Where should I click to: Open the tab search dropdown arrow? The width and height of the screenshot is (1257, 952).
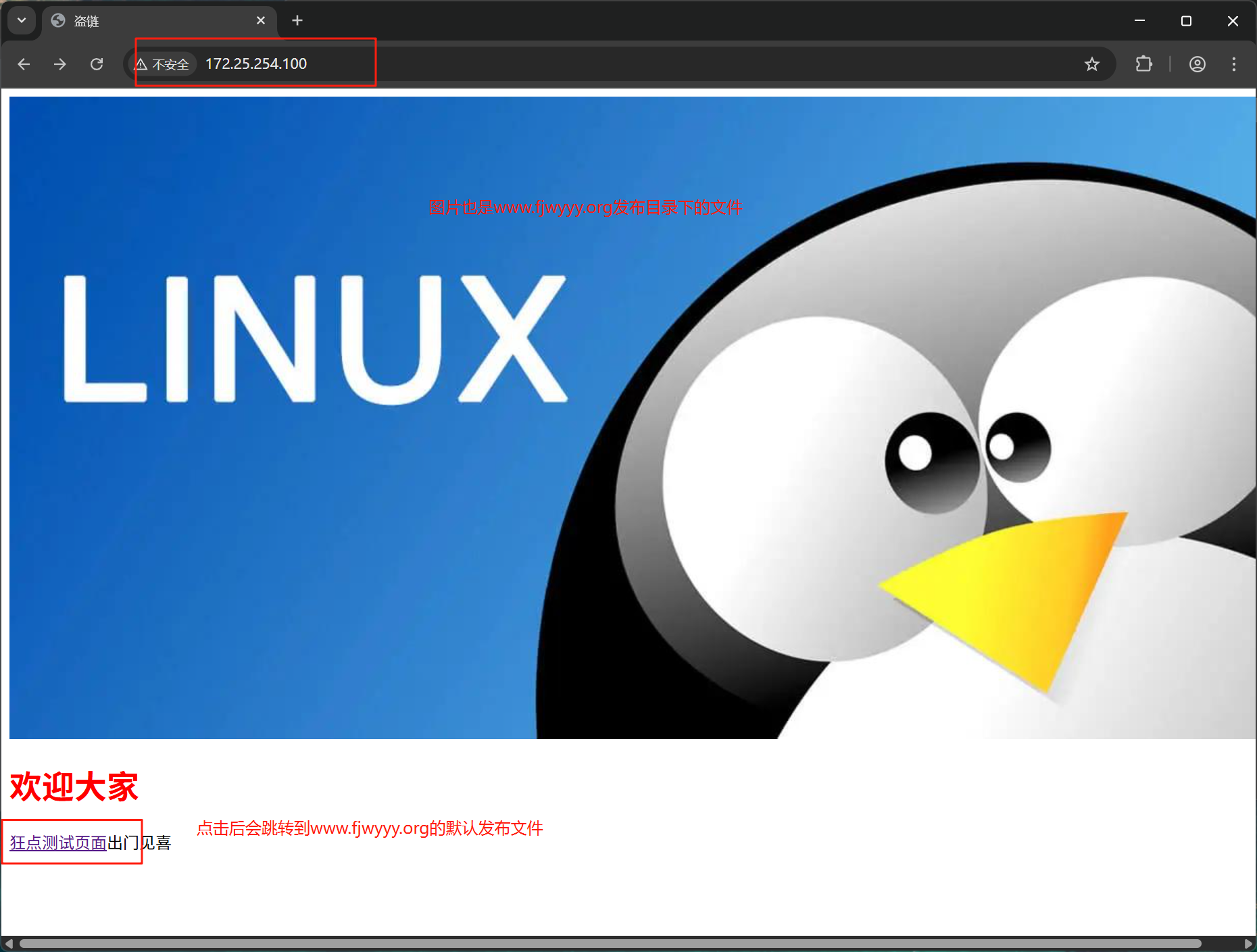pos(22,20)
